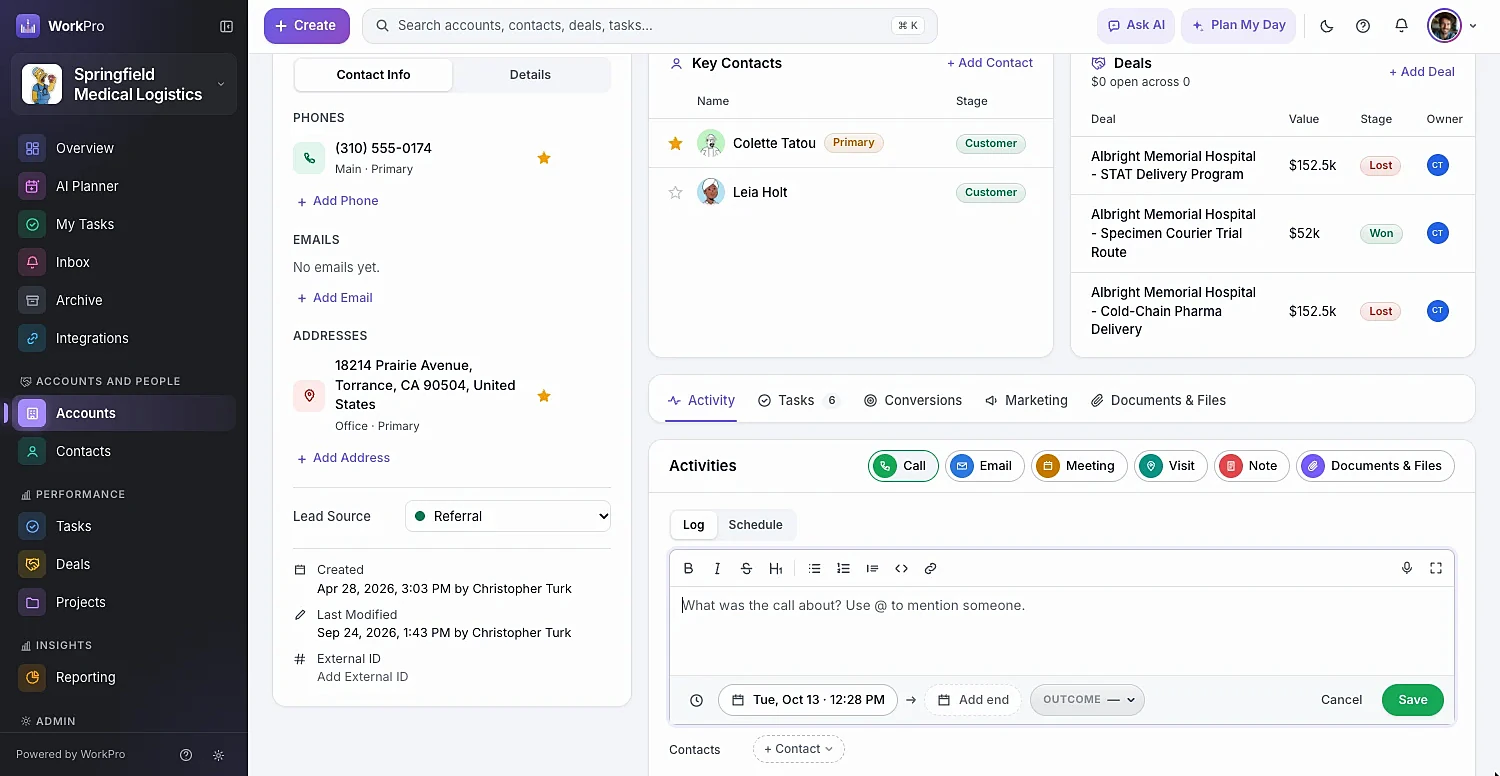Click the clock icon beside the call date
This screenshot has width=1500, height=776.
pos(697,700)
